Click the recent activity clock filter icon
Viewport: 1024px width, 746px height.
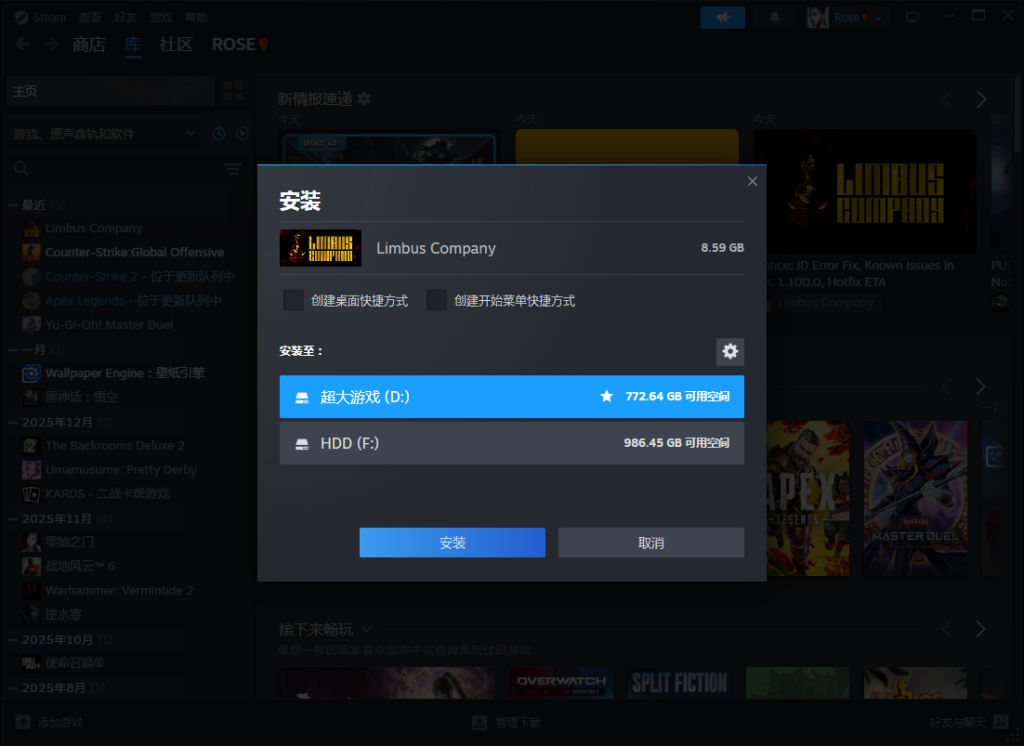(x=219, y=134)
